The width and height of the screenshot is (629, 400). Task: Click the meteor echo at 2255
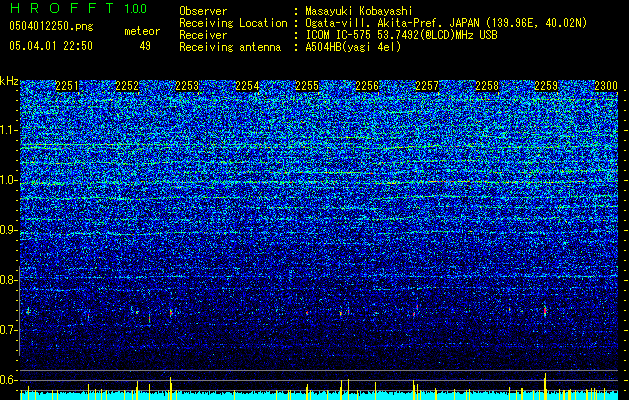pyautogui.click(x=307, y=312)
